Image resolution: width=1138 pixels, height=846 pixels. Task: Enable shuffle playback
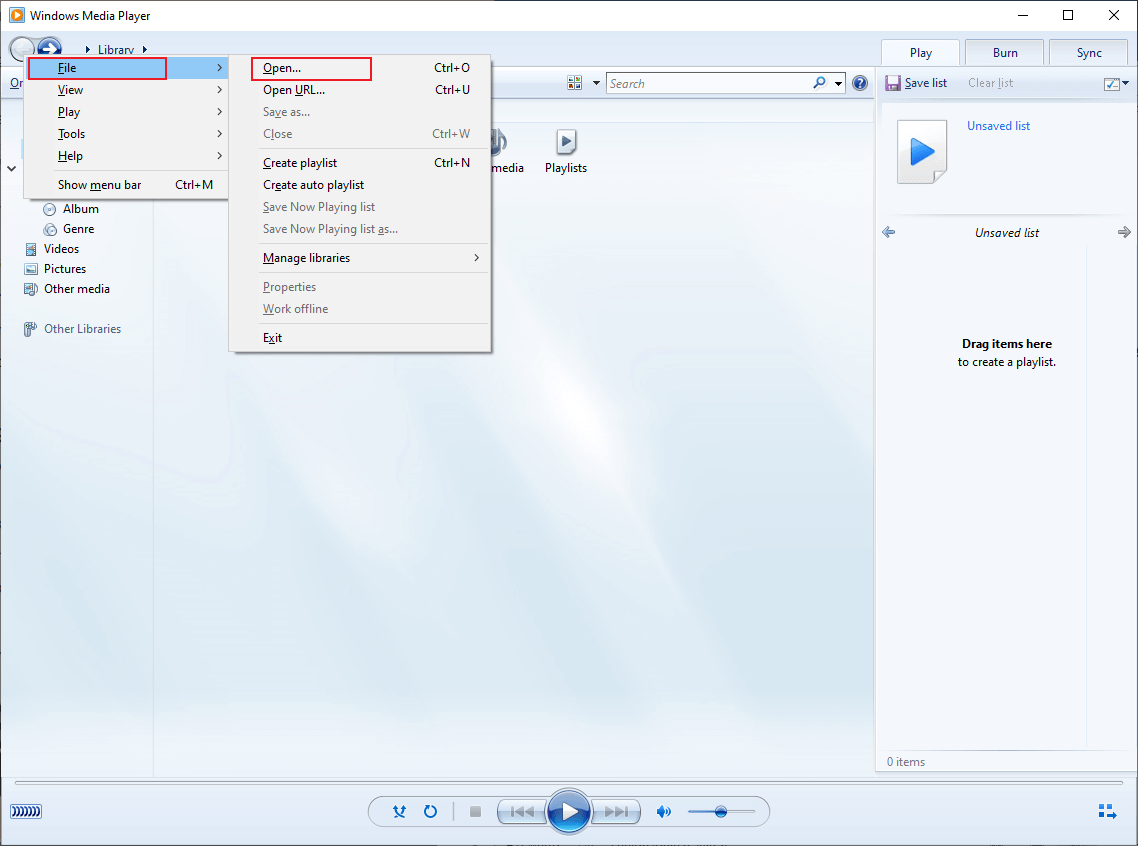(x=399, y=812)
